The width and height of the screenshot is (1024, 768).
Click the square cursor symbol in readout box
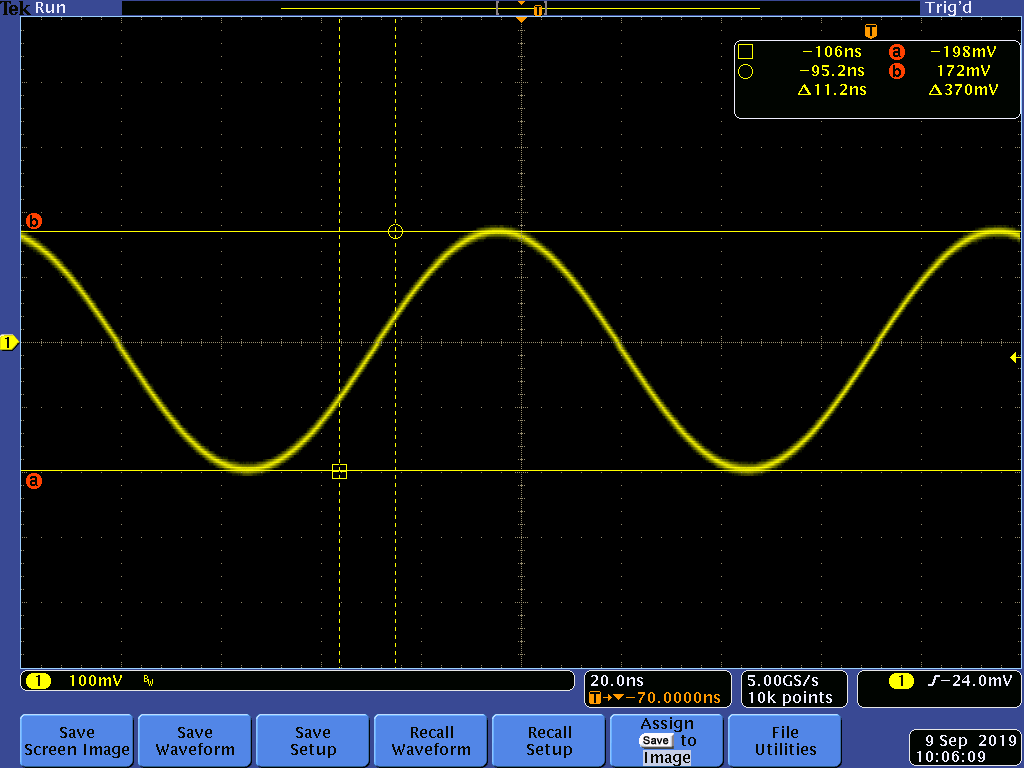pyautogui.click(x=745, y=52)
